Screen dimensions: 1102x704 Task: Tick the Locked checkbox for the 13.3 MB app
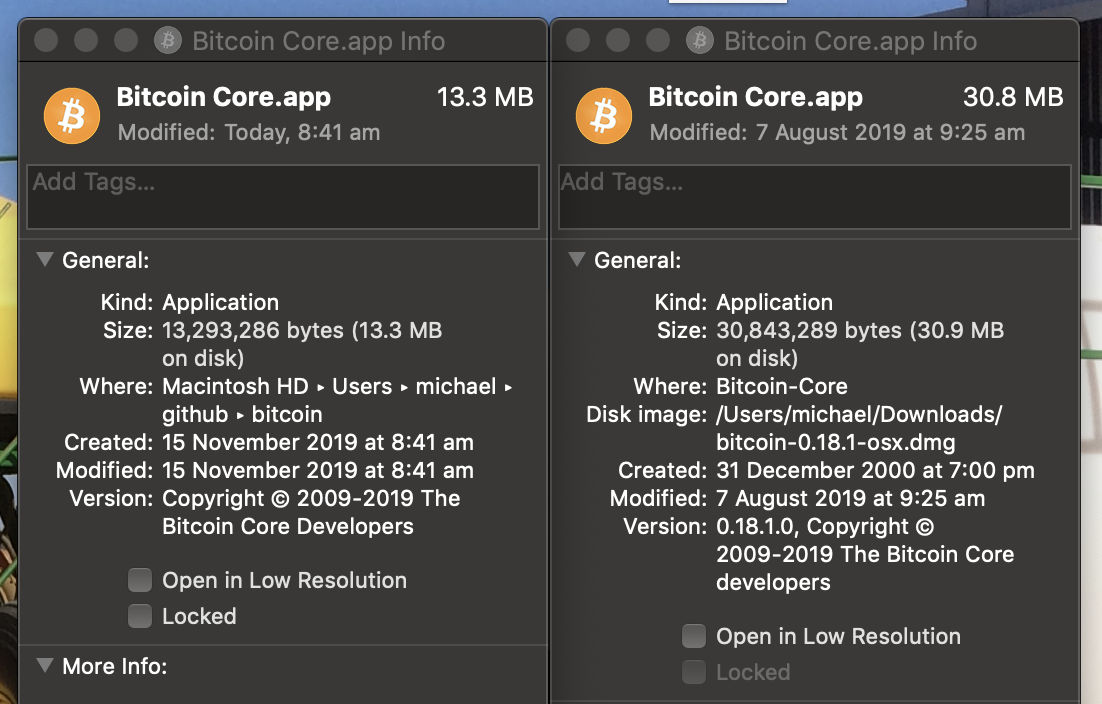click(x=140, y=616)
